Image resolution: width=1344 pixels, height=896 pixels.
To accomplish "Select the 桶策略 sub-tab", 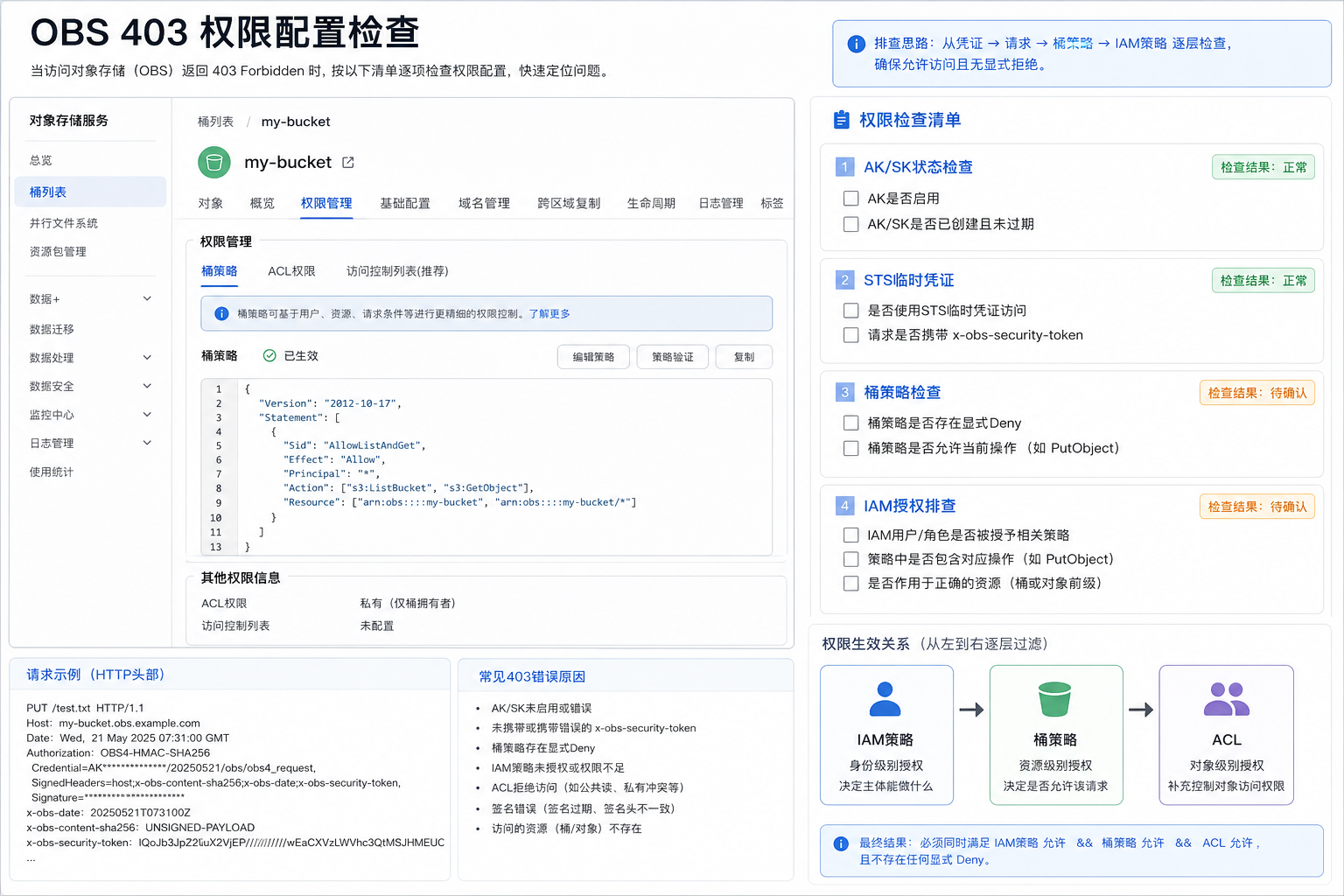I will click(220, 271).
